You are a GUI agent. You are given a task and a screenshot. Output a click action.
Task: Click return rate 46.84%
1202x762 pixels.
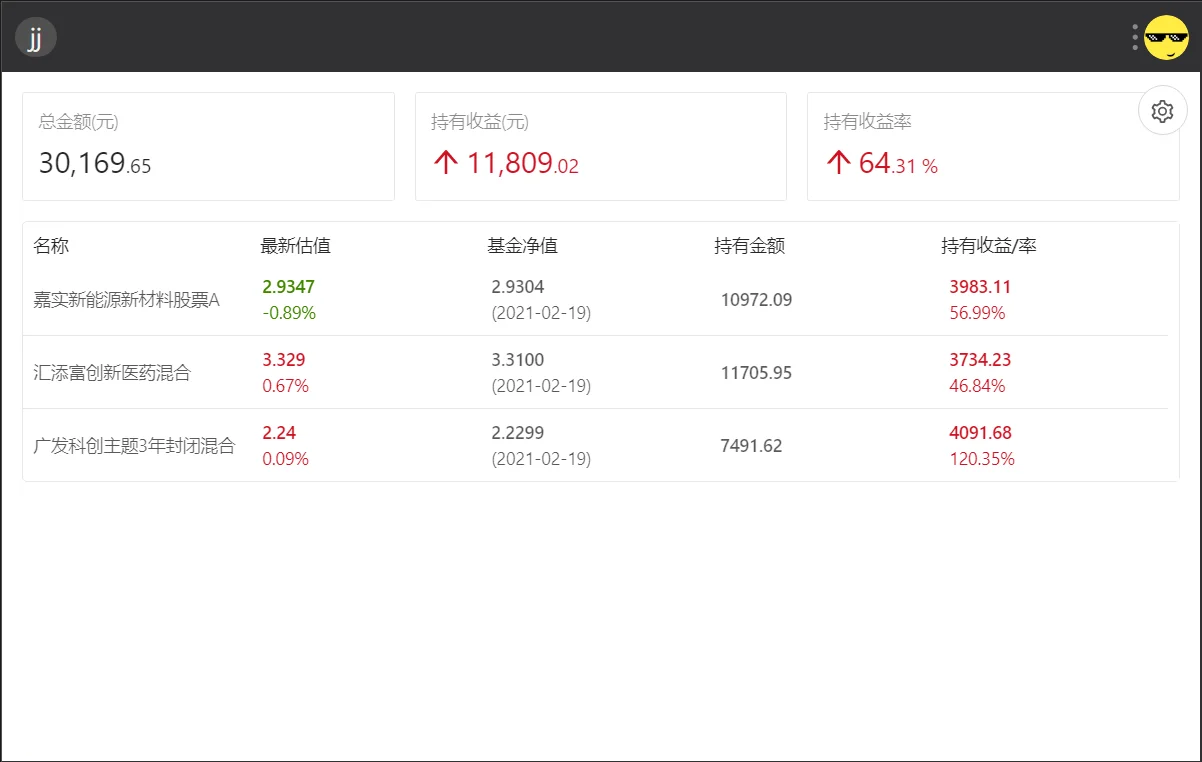coord(977,386)
